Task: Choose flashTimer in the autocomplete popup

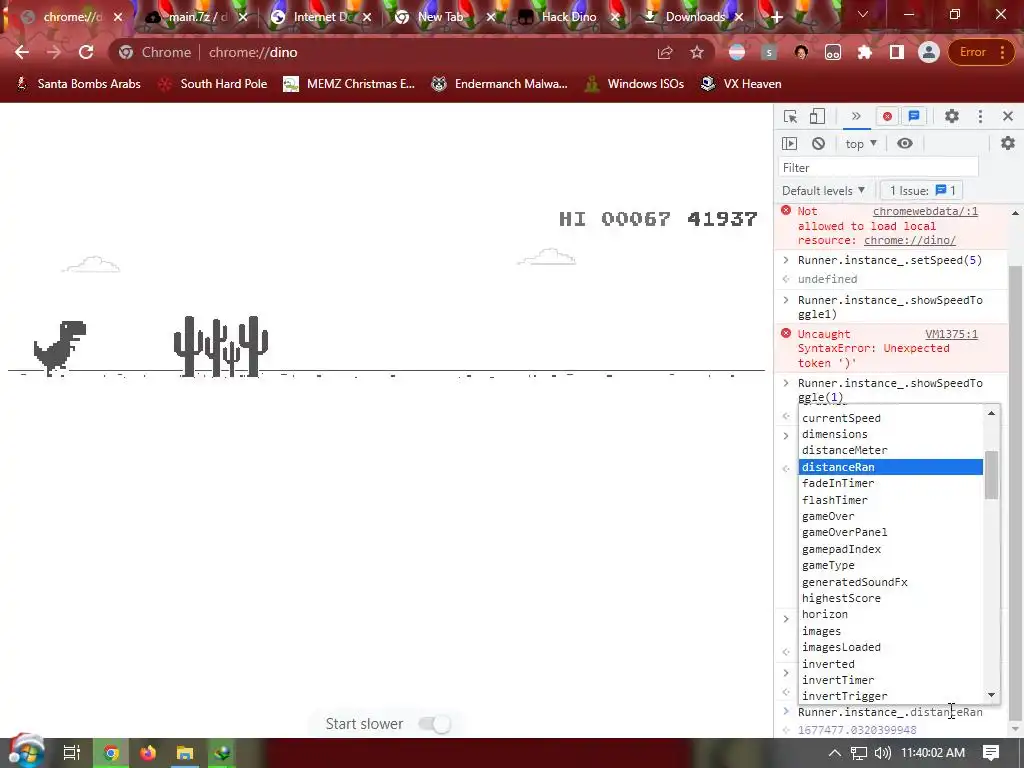Action: coord(891,500)
